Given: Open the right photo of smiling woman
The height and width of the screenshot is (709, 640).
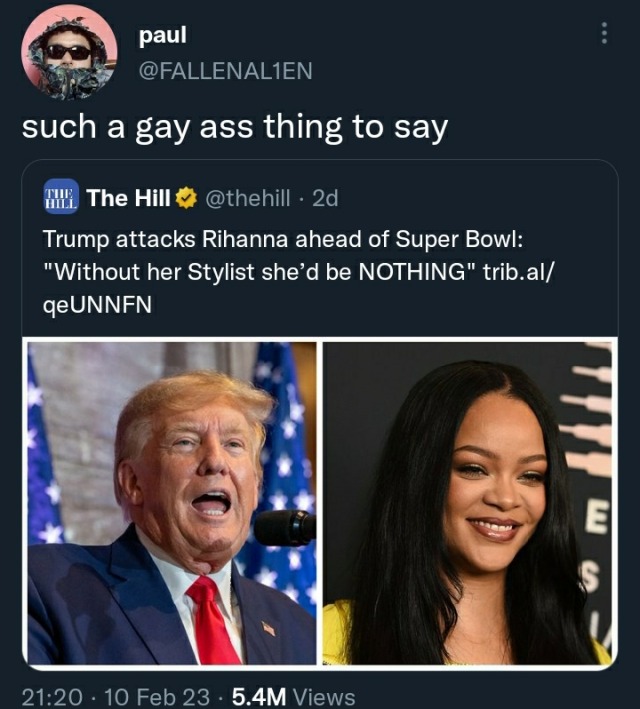Looking at the screenshot, I should pos(467,503).
